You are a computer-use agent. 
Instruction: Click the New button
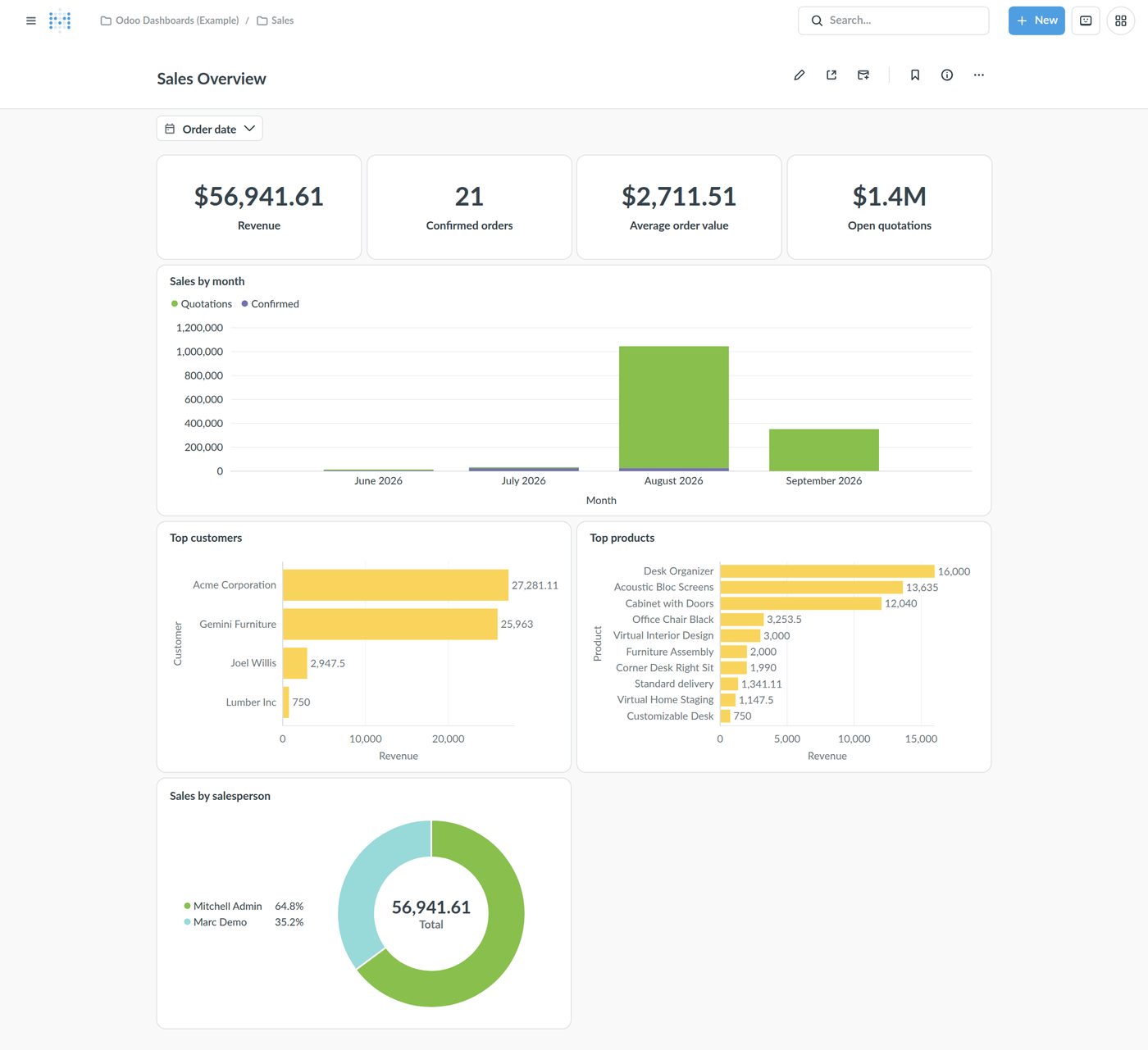(1036, 20)
